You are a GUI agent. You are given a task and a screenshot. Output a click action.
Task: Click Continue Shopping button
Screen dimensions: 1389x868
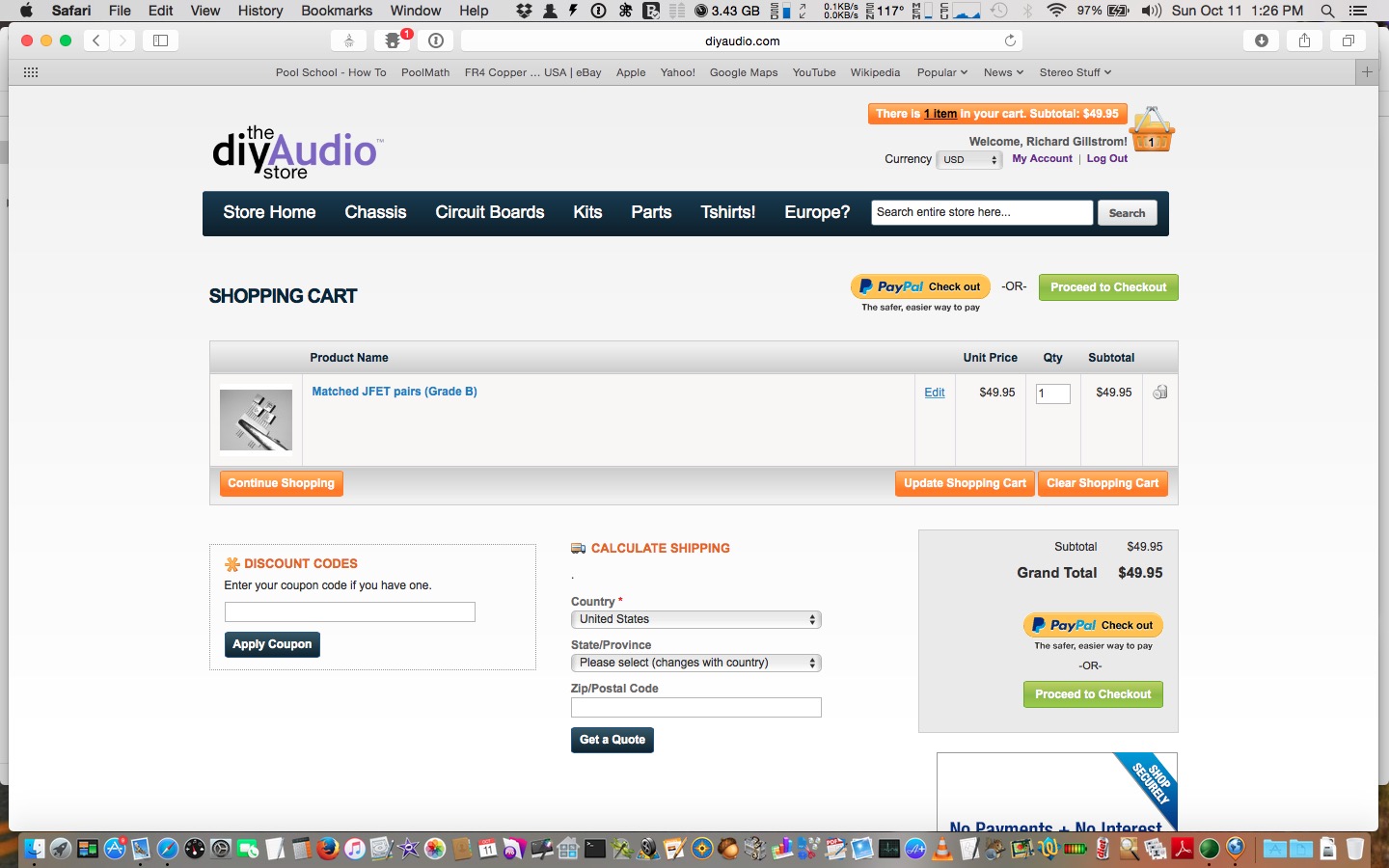click(x=281, y=483)
